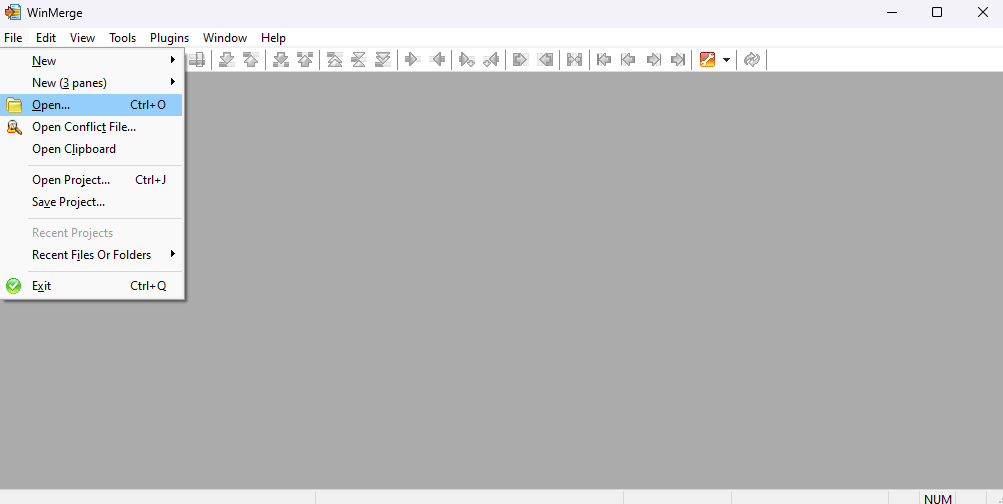
Task: Click the Refresh toolbar icon
Action: [752, 60]
